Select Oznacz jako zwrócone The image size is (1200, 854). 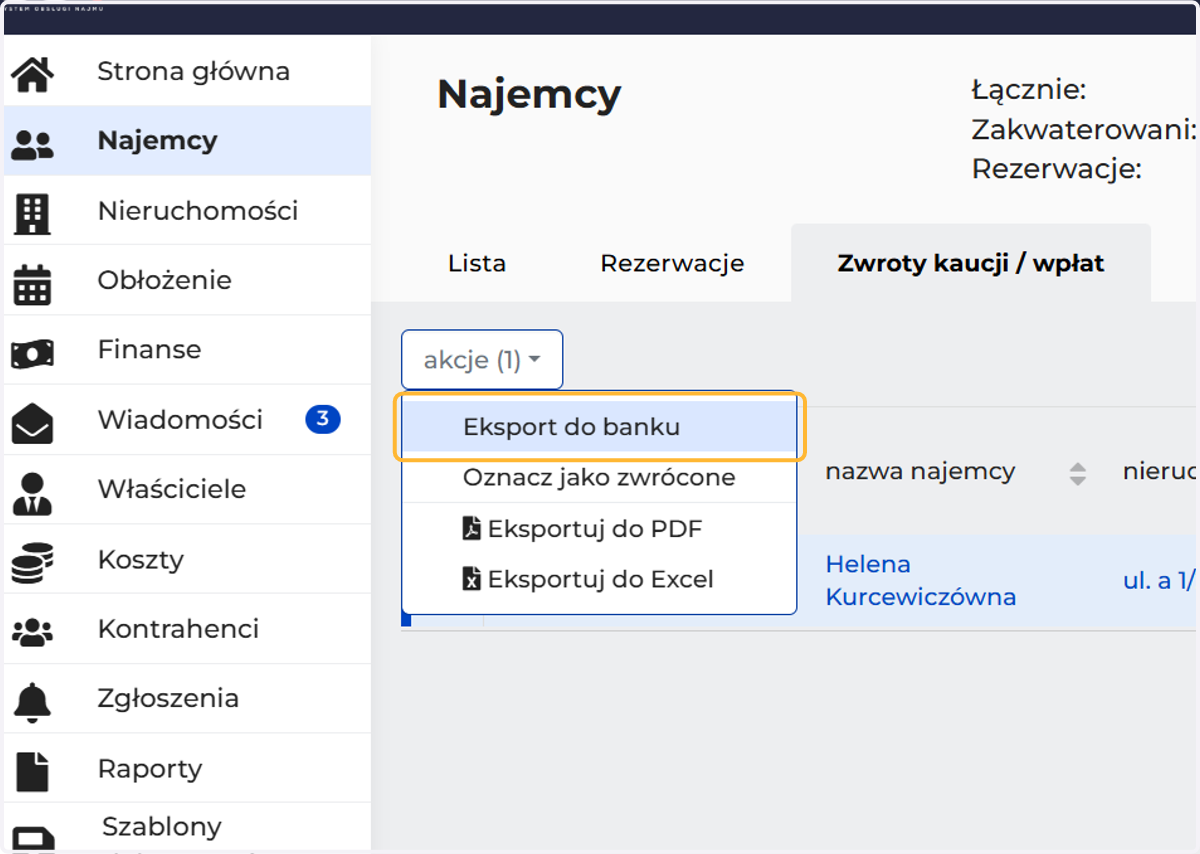pos(599,477)
